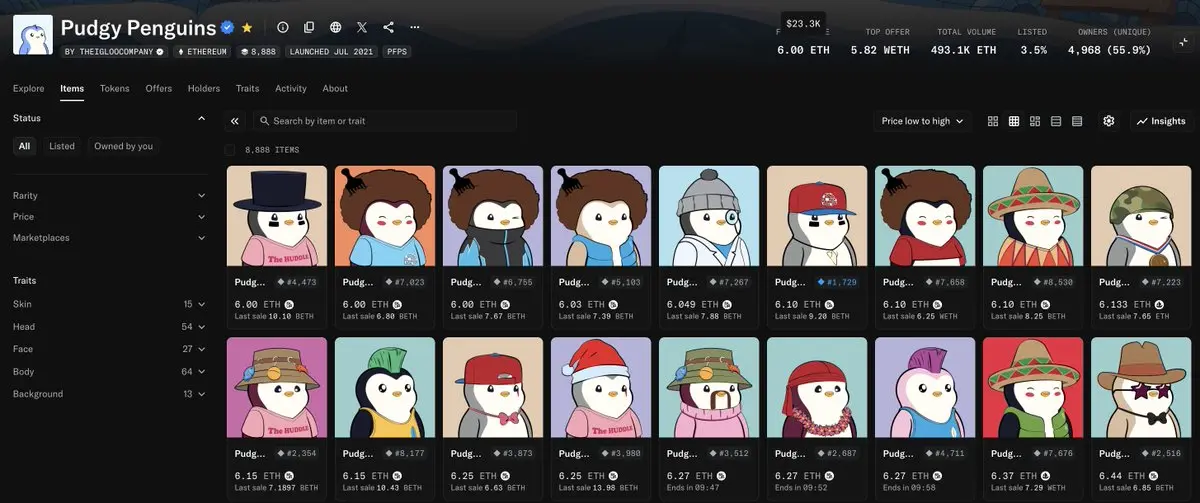Click the Pudgy Penguins collection avatar
The image size is (1200, 503).
tap(32, 35)
